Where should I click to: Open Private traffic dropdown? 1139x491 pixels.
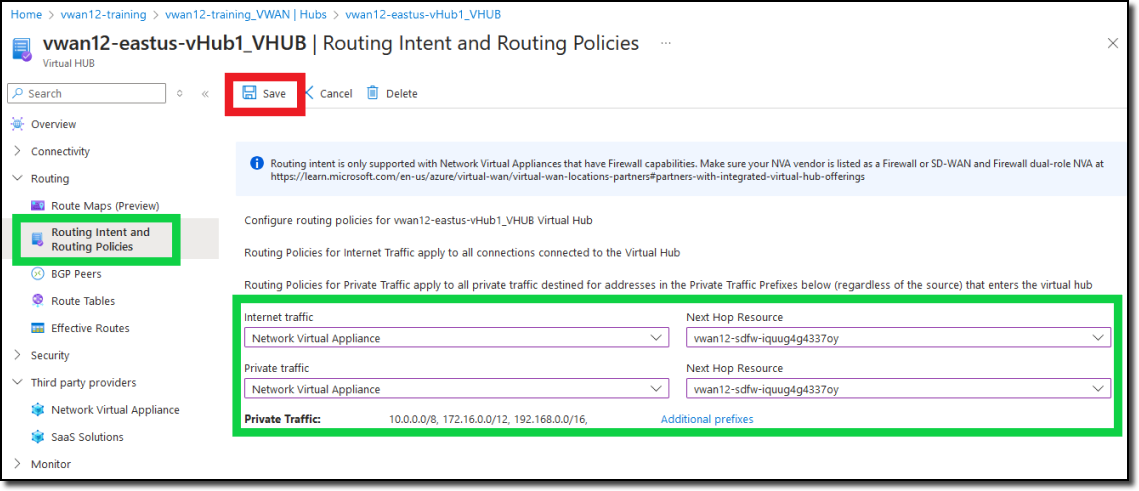pos(456,389)
